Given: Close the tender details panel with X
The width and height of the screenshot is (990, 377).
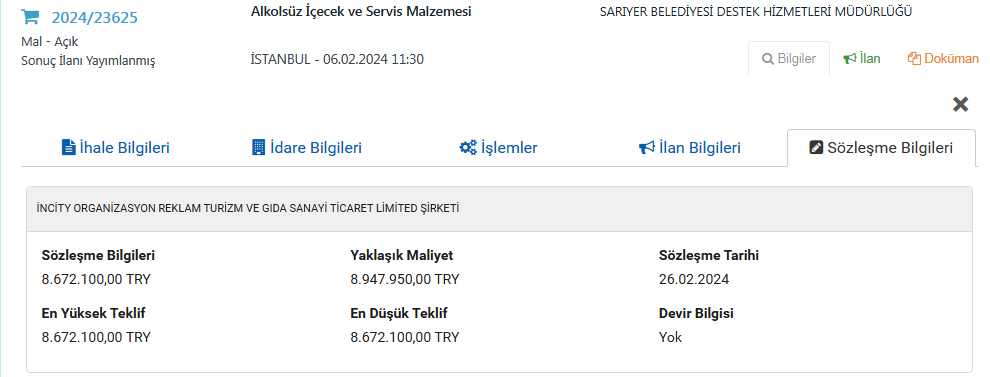Looking at the screenshot, I should tap(960, 104).
